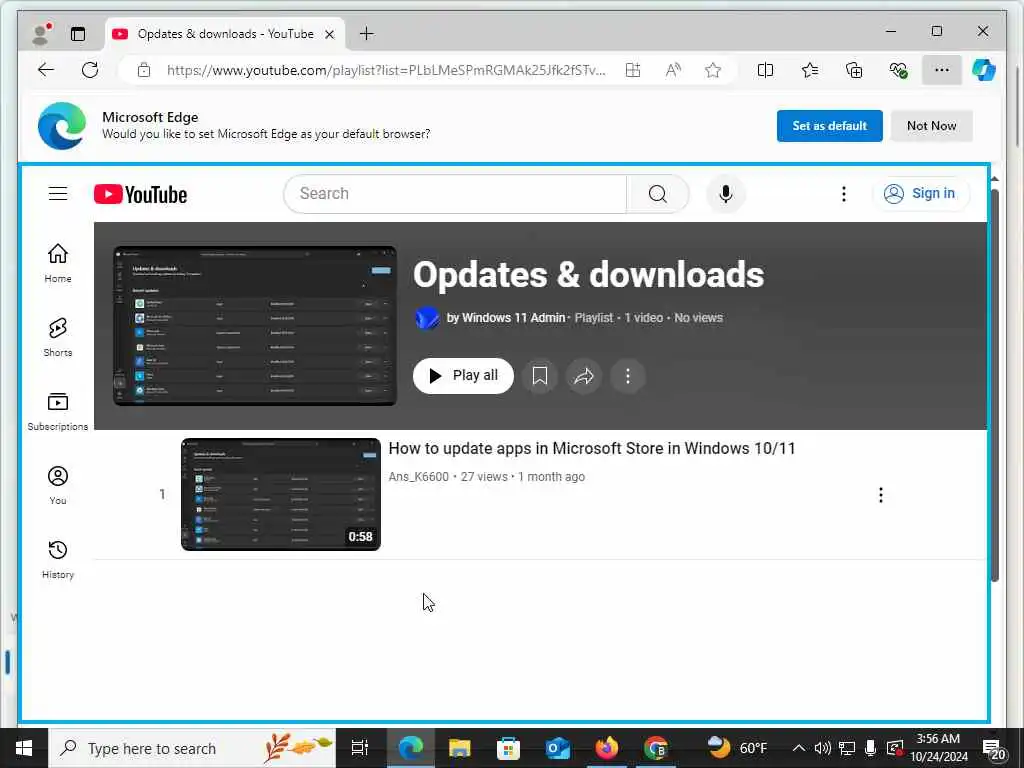
Task: Click Read aloud icon in address bar
Action: pos(673,70)
